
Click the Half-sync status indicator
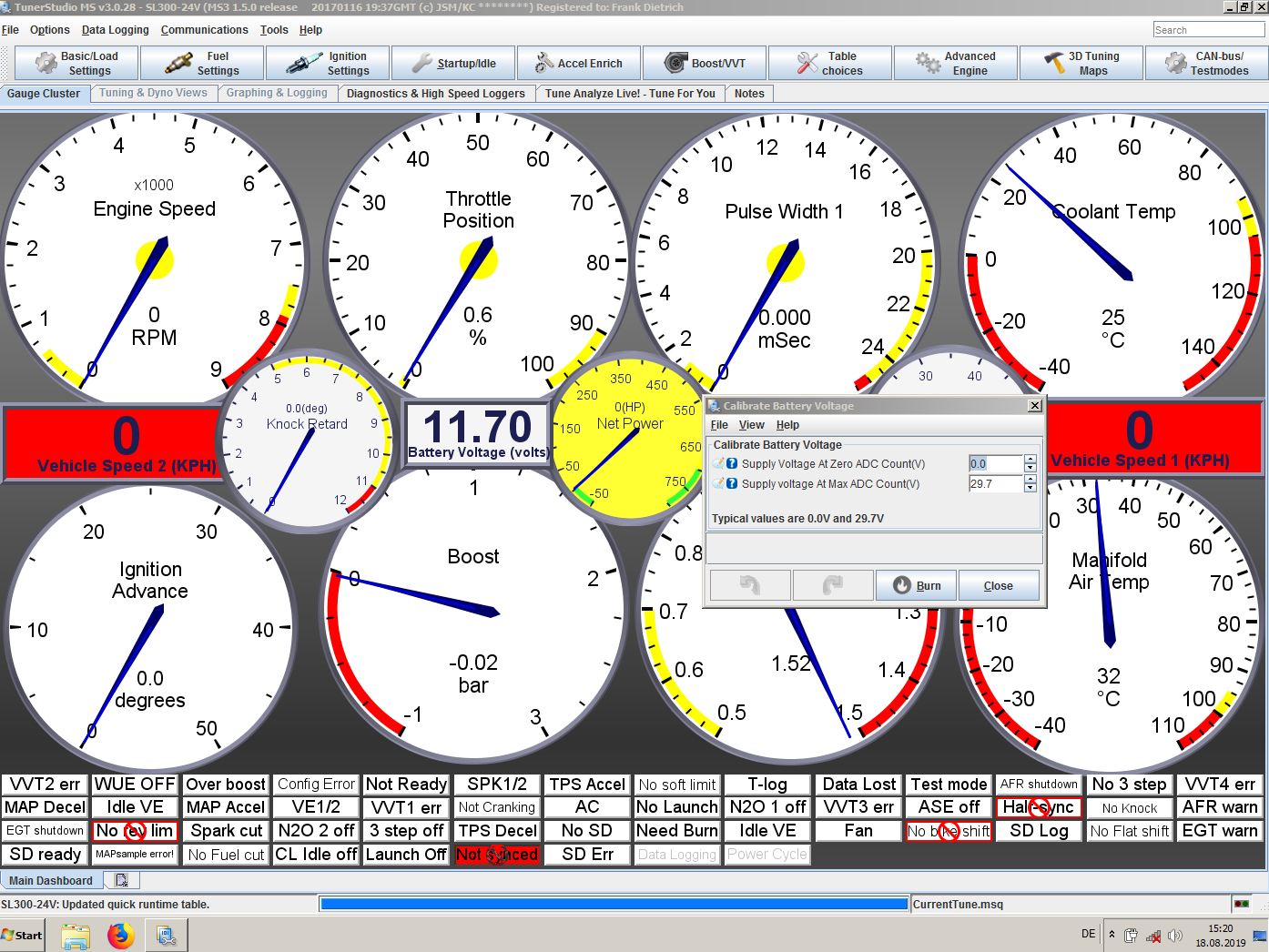click(1039, 807)
